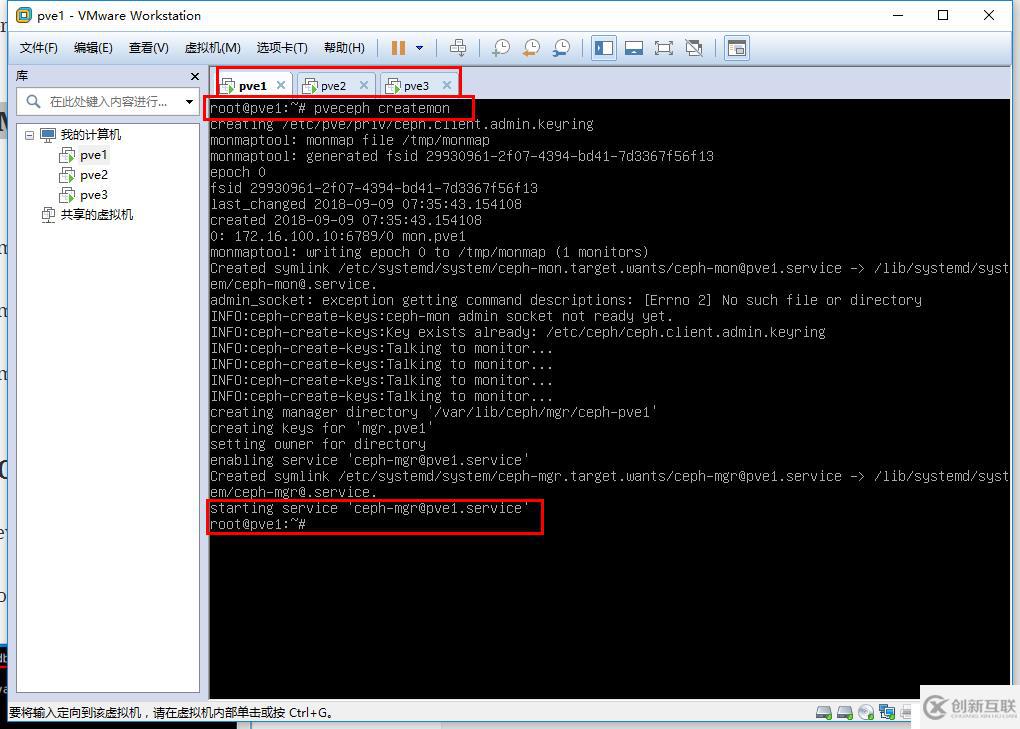
Task: Open the 查看(V) menu
Action: pos(148,47)
